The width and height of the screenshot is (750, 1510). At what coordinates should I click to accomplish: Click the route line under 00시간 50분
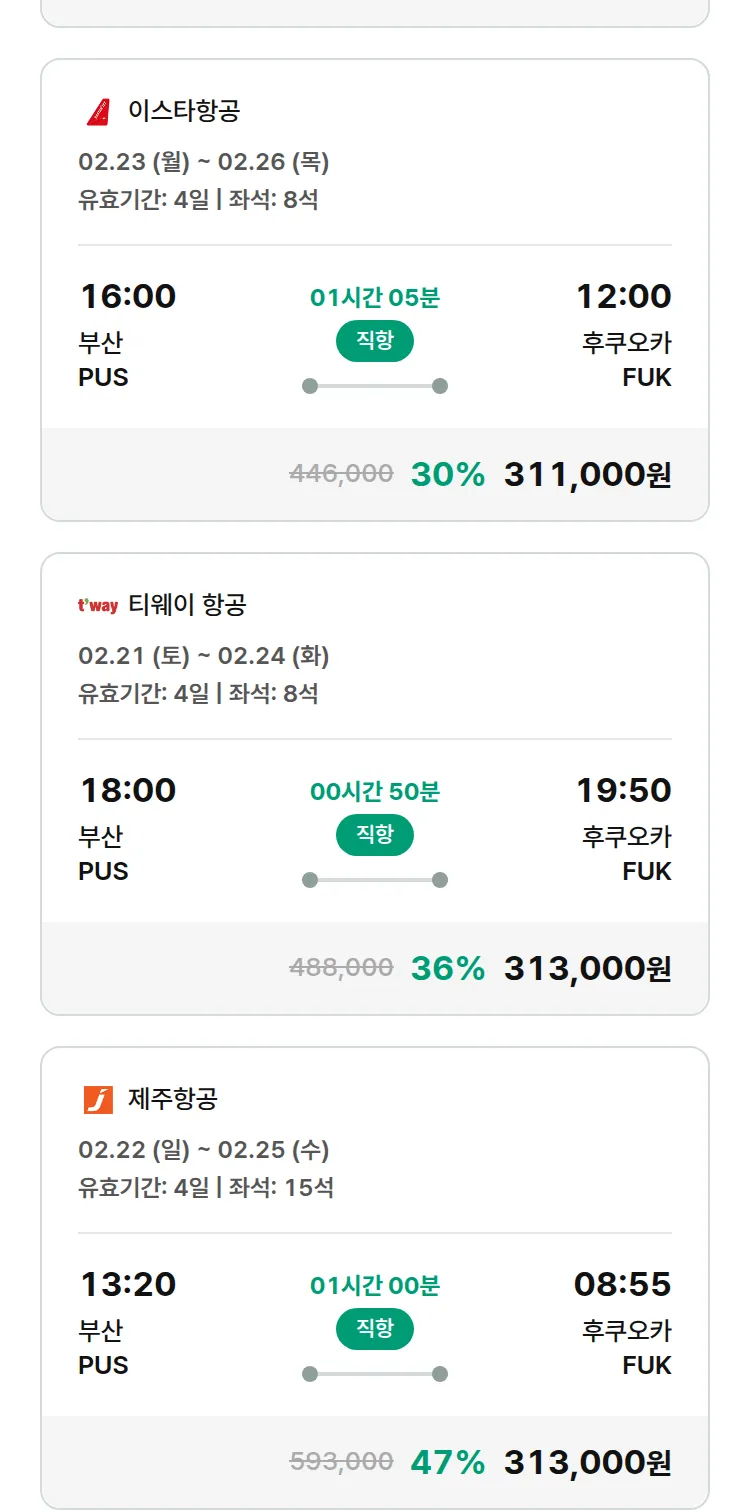click(x=375, y=880)
